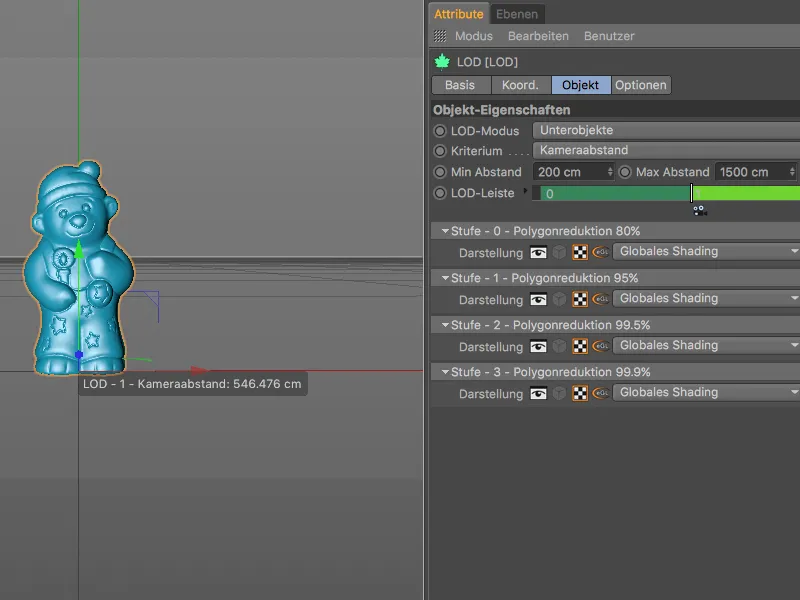
Task: Collapse Stufe 1 Polygonreduktion 95% section
Action: (x=445, y=278)
